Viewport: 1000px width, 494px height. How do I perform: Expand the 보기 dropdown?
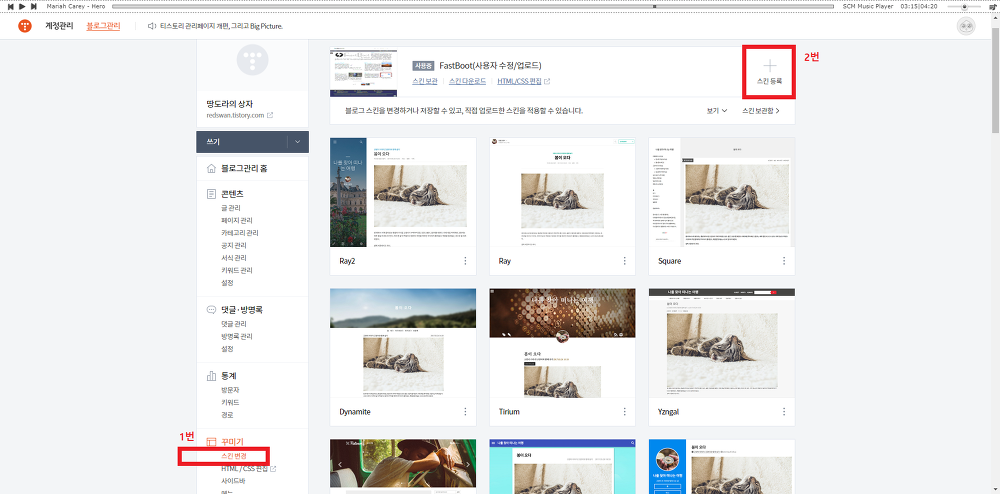click(717, 111)
